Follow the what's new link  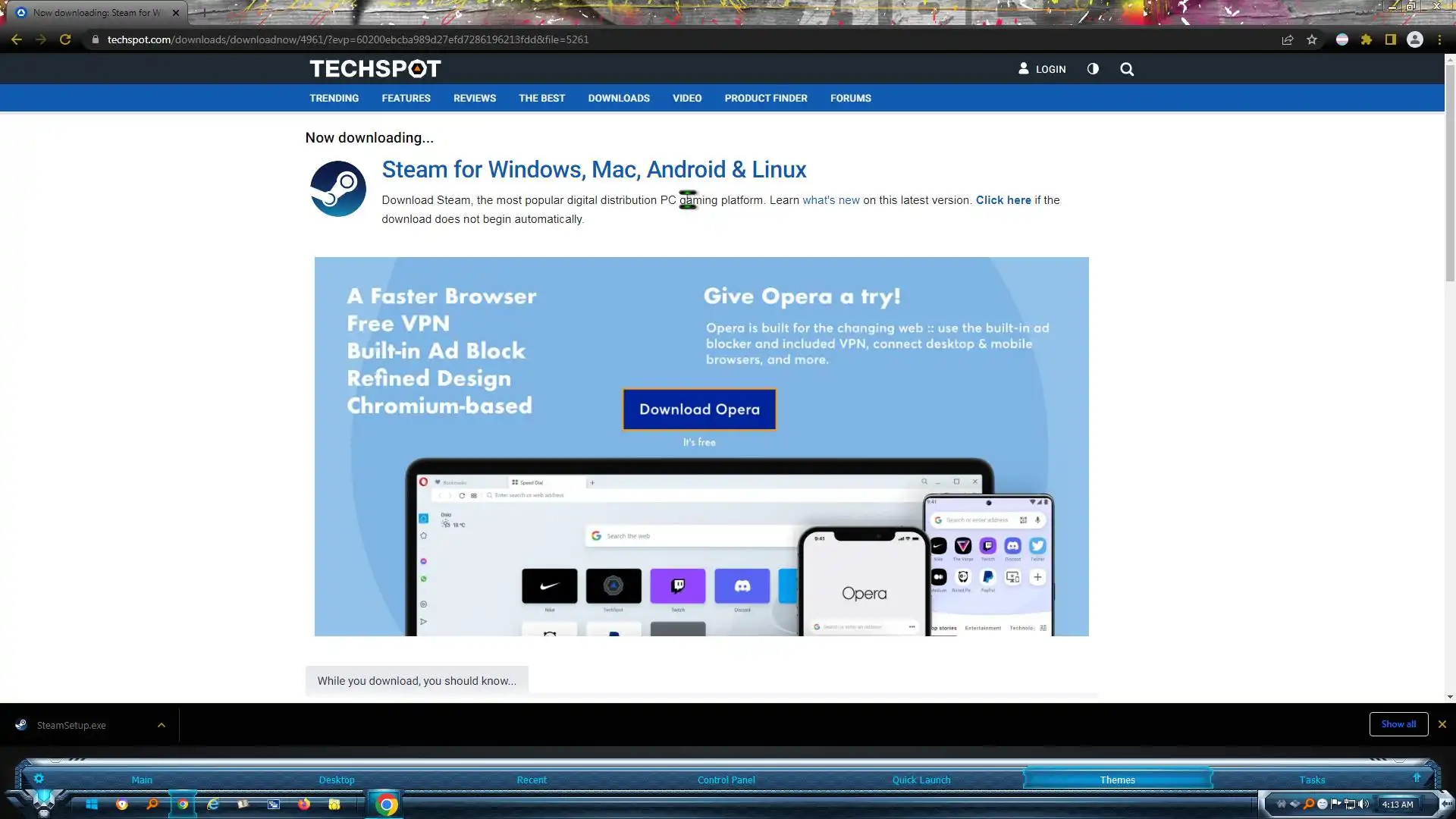click(x=831, y=200)
